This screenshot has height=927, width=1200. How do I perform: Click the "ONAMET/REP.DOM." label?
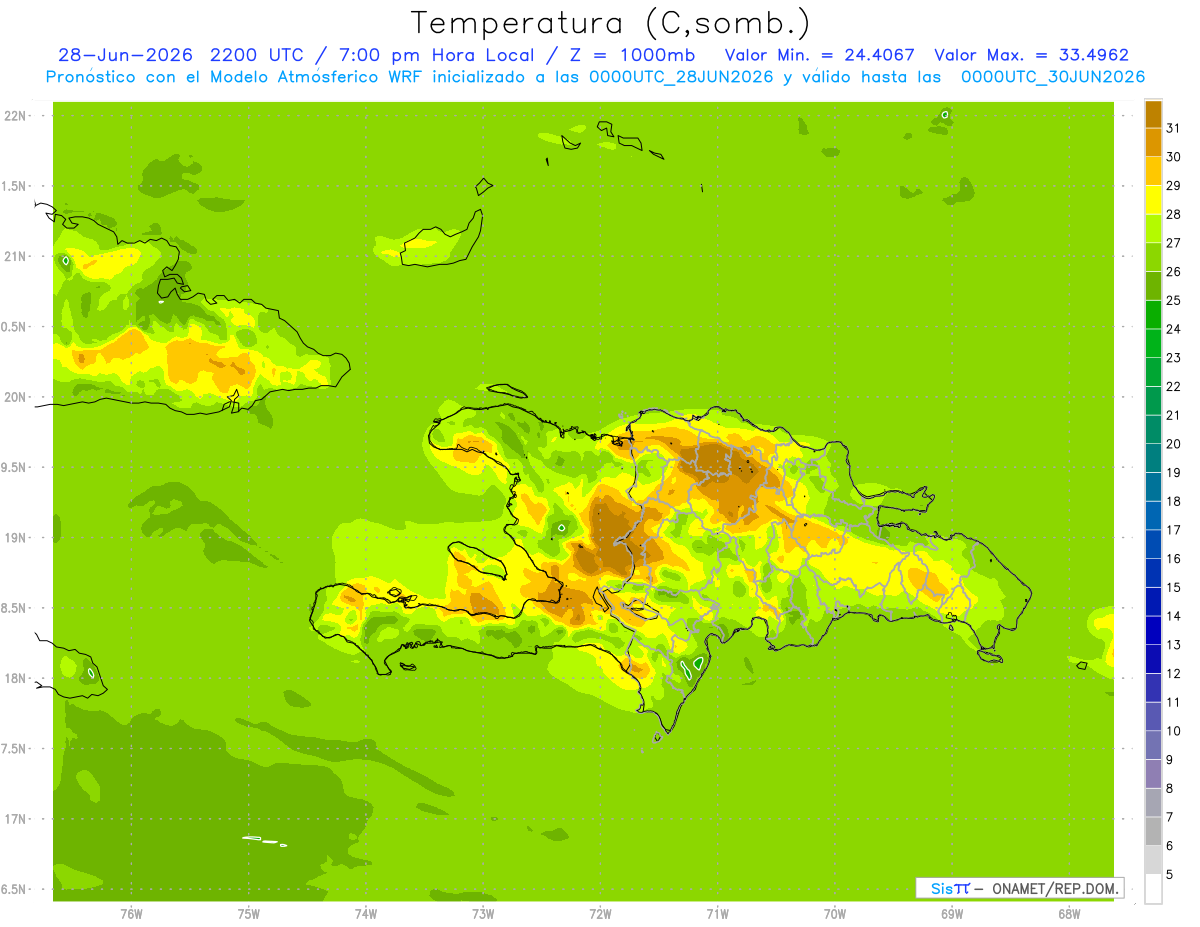click(x=1054, y=888)
